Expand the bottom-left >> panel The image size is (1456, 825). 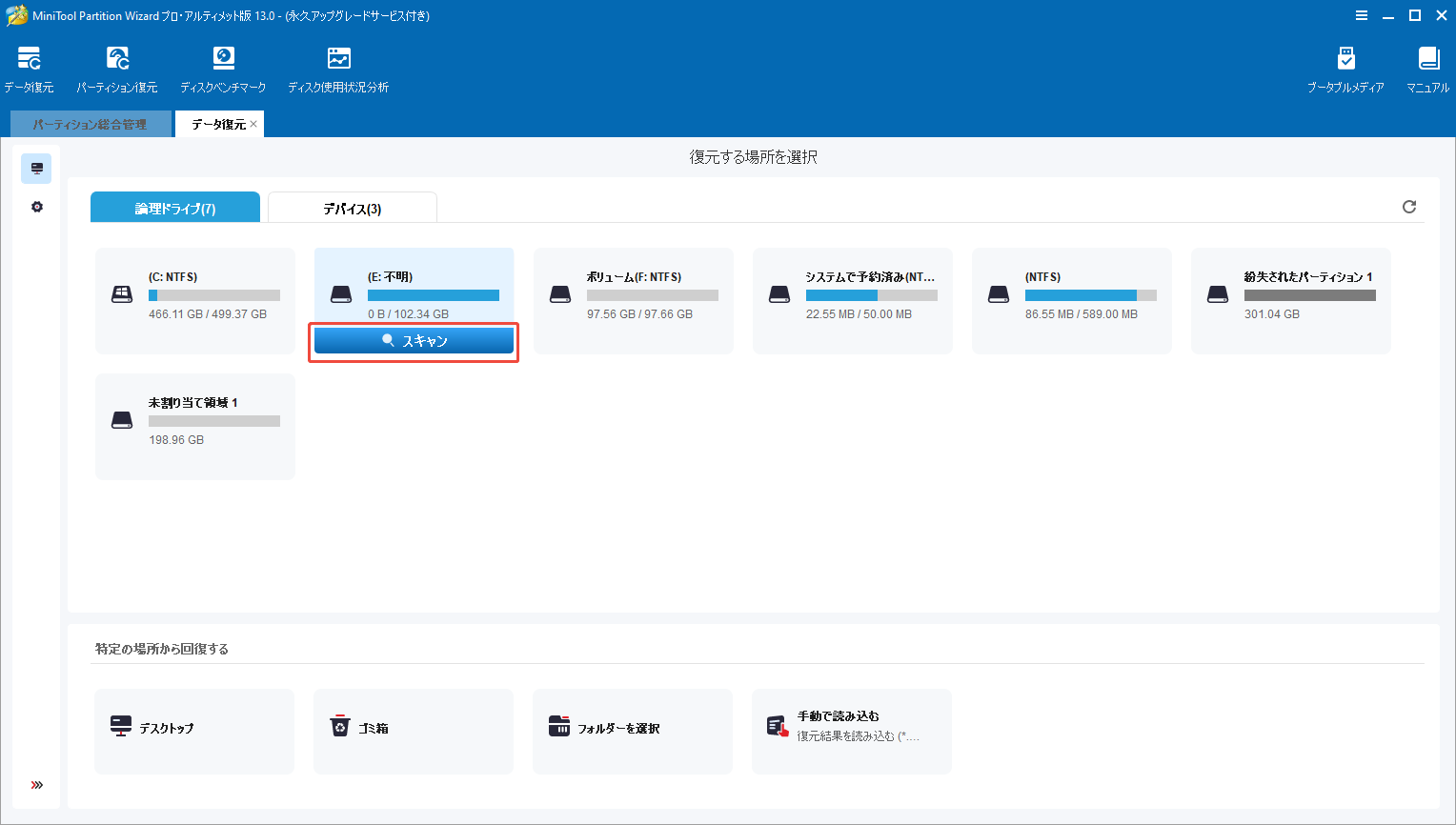36,784
